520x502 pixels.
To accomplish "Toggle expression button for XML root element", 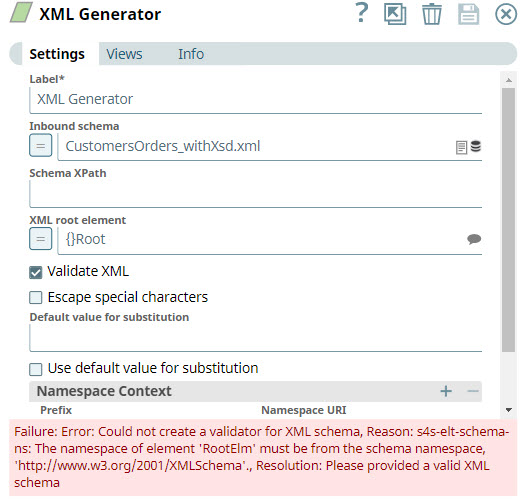I will 41,239.
